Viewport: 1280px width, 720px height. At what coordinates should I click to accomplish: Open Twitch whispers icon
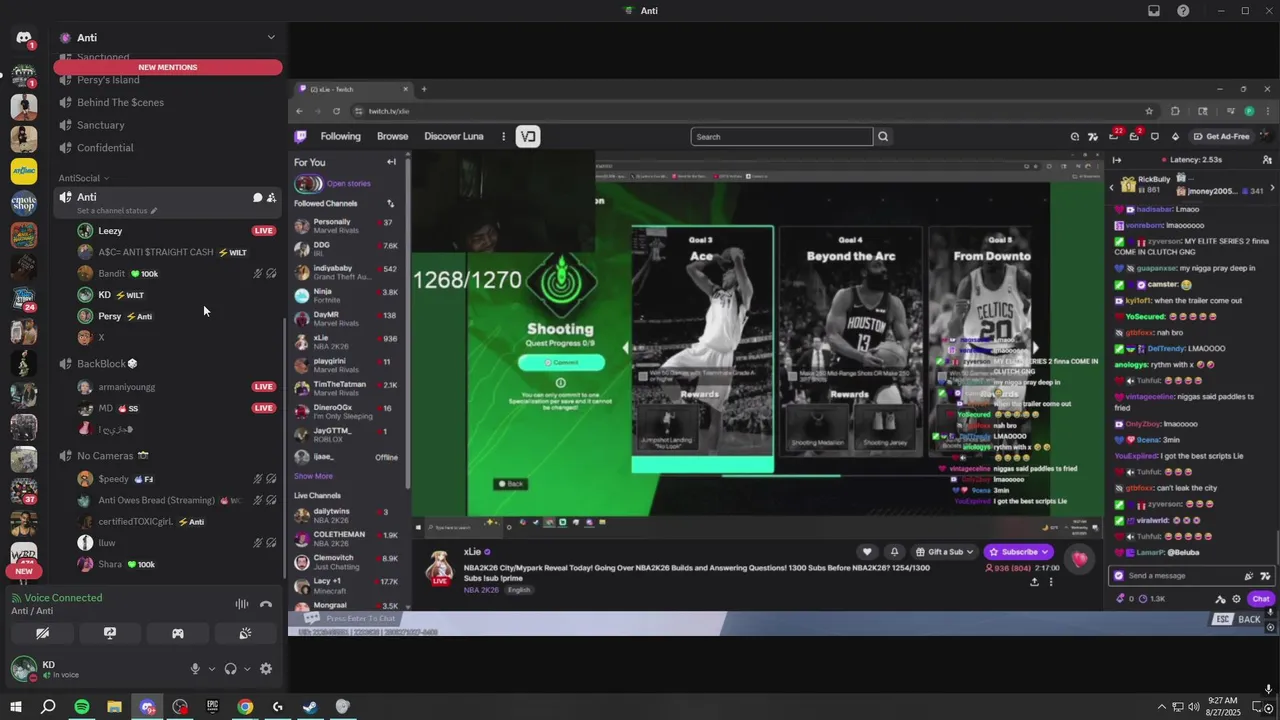pyautogui.click(x=1155, y=137)
